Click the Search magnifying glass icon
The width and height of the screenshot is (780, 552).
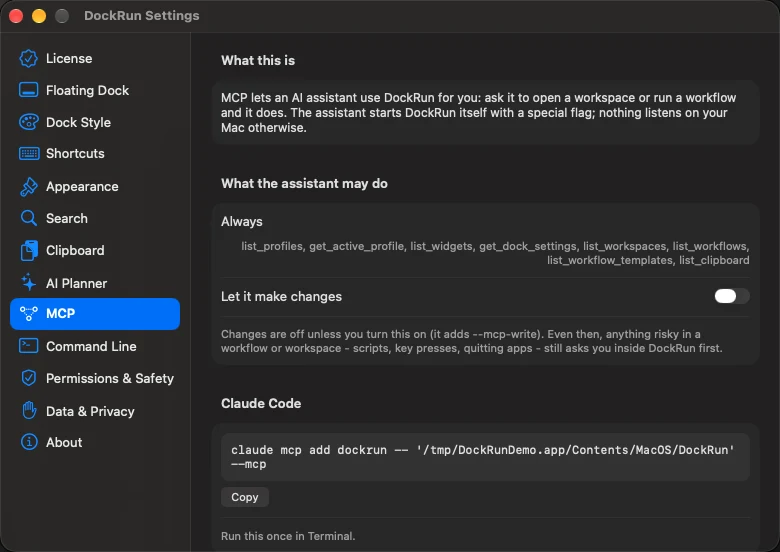pos(28,218)
